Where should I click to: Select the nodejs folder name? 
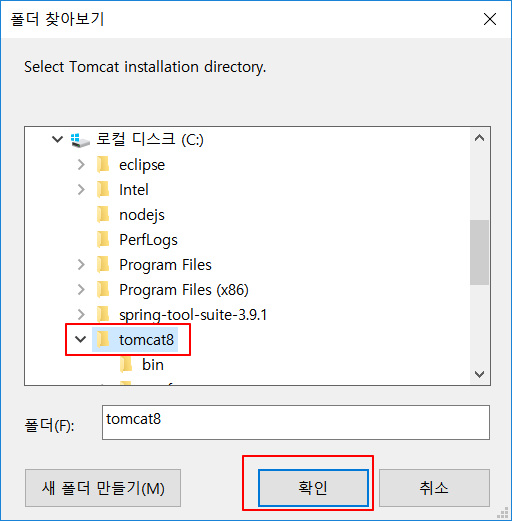[142, 215]
